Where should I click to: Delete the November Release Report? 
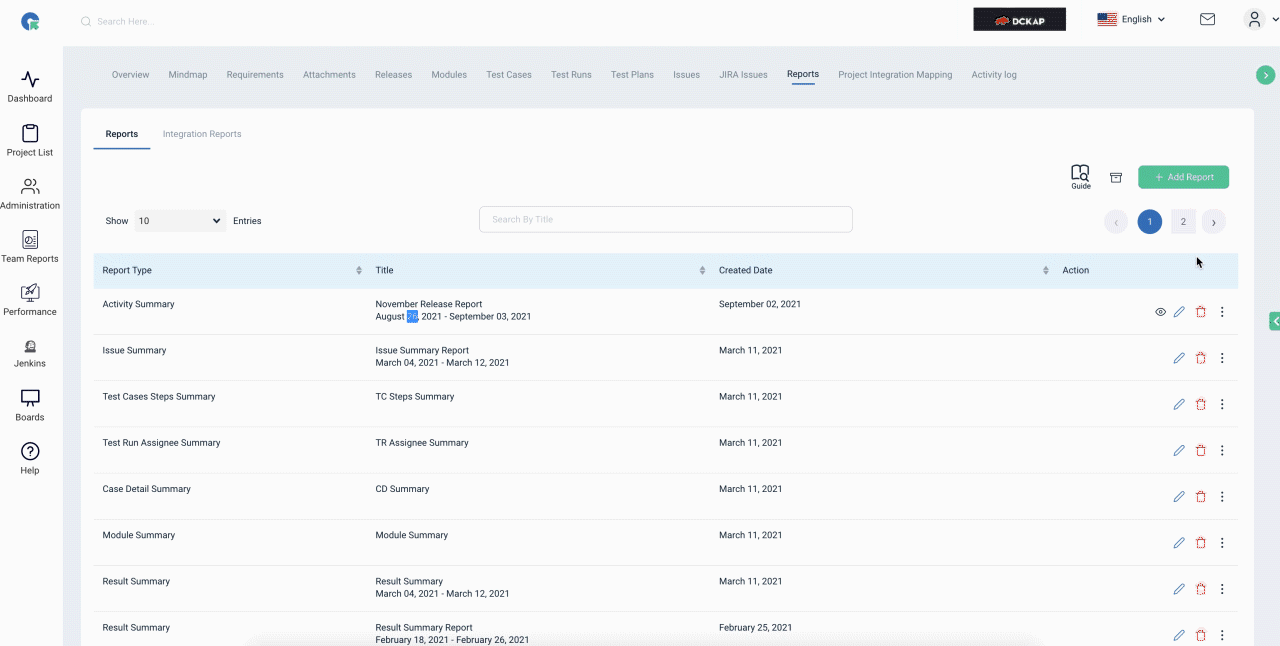point(1201,312)
